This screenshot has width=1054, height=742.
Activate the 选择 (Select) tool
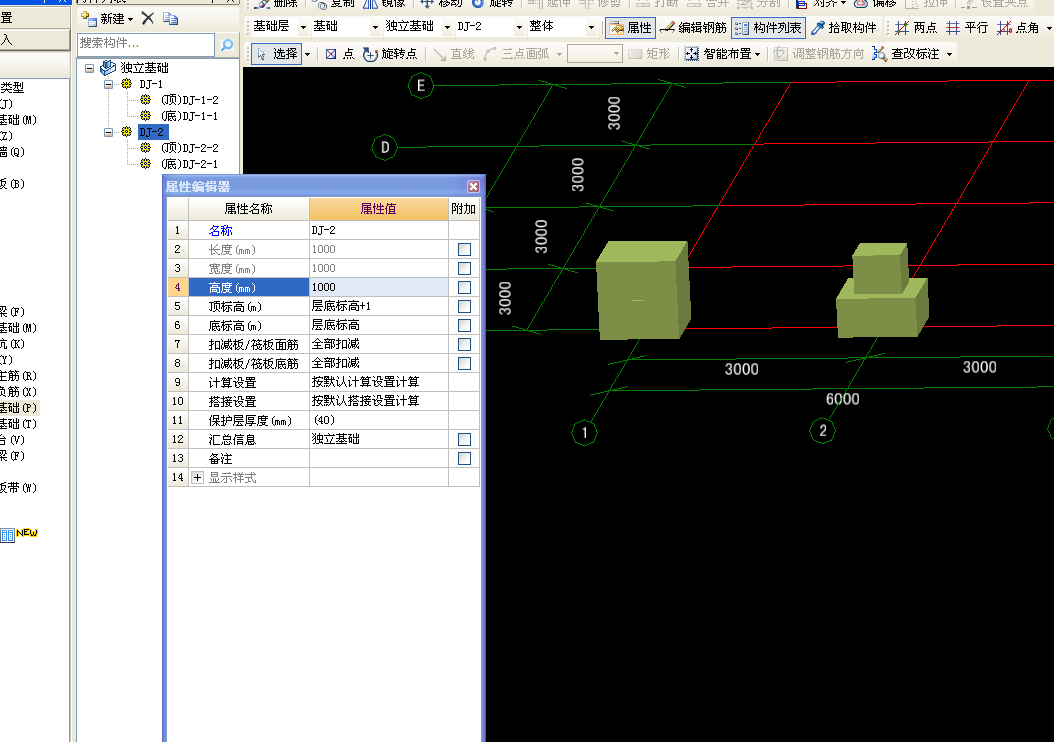point(276,54)
